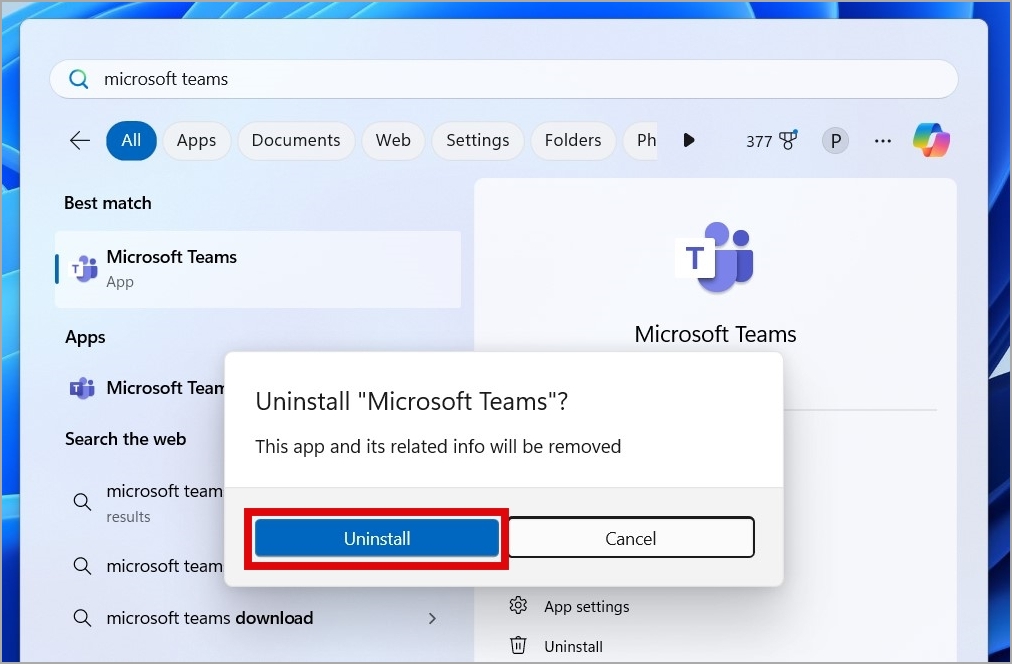
Task: Switch to the Apps filter tab
Action: (x=196, y=140)
